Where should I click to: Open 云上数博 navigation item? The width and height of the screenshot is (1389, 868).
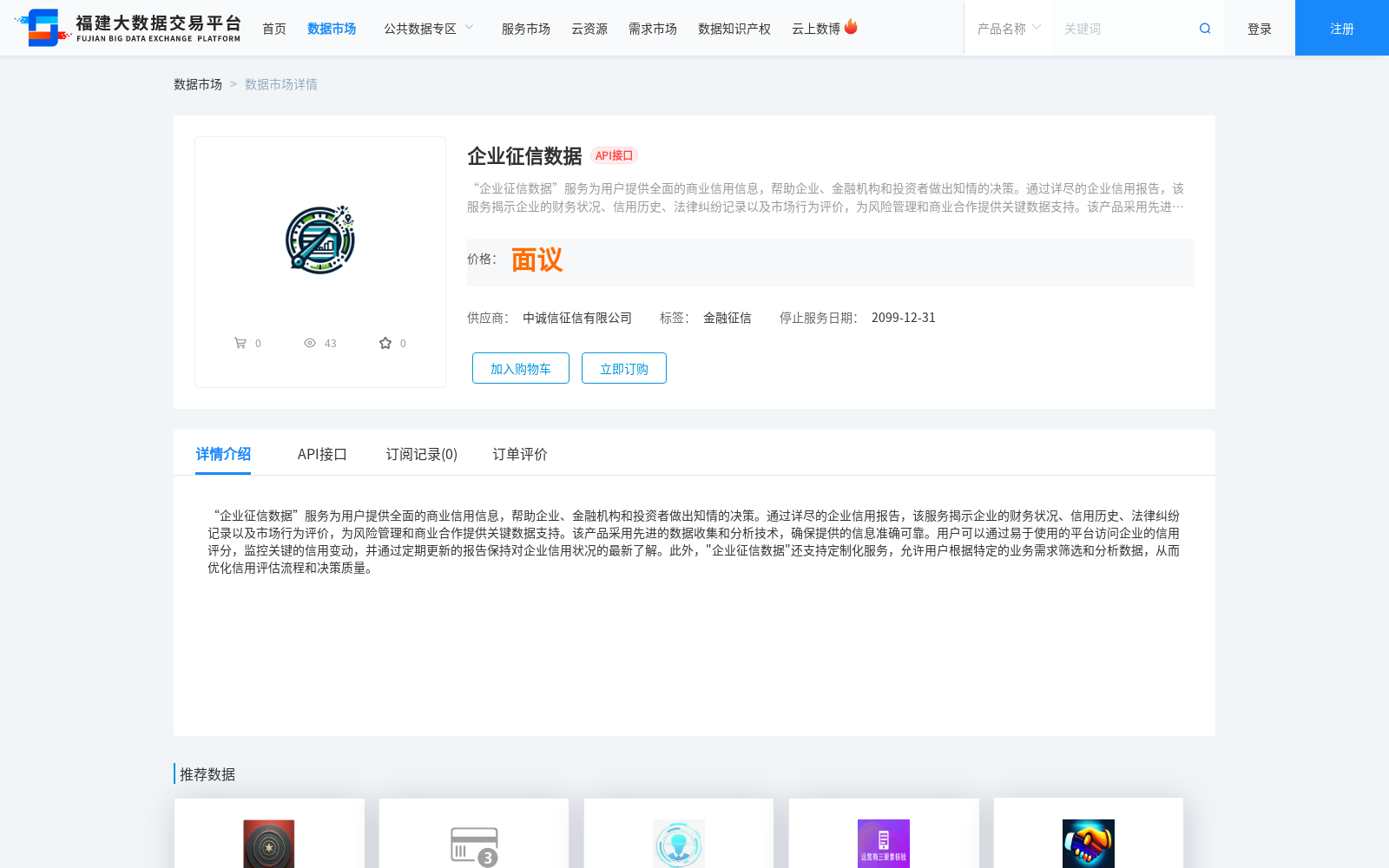coord(816,29)
